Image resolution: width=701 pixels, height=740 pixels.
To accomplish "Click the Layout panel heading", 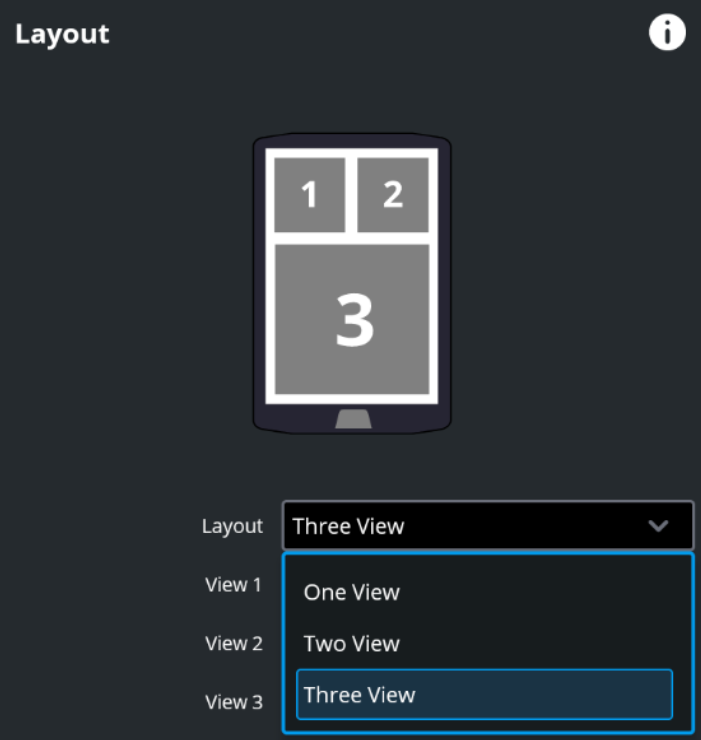I will pos(62,34).
